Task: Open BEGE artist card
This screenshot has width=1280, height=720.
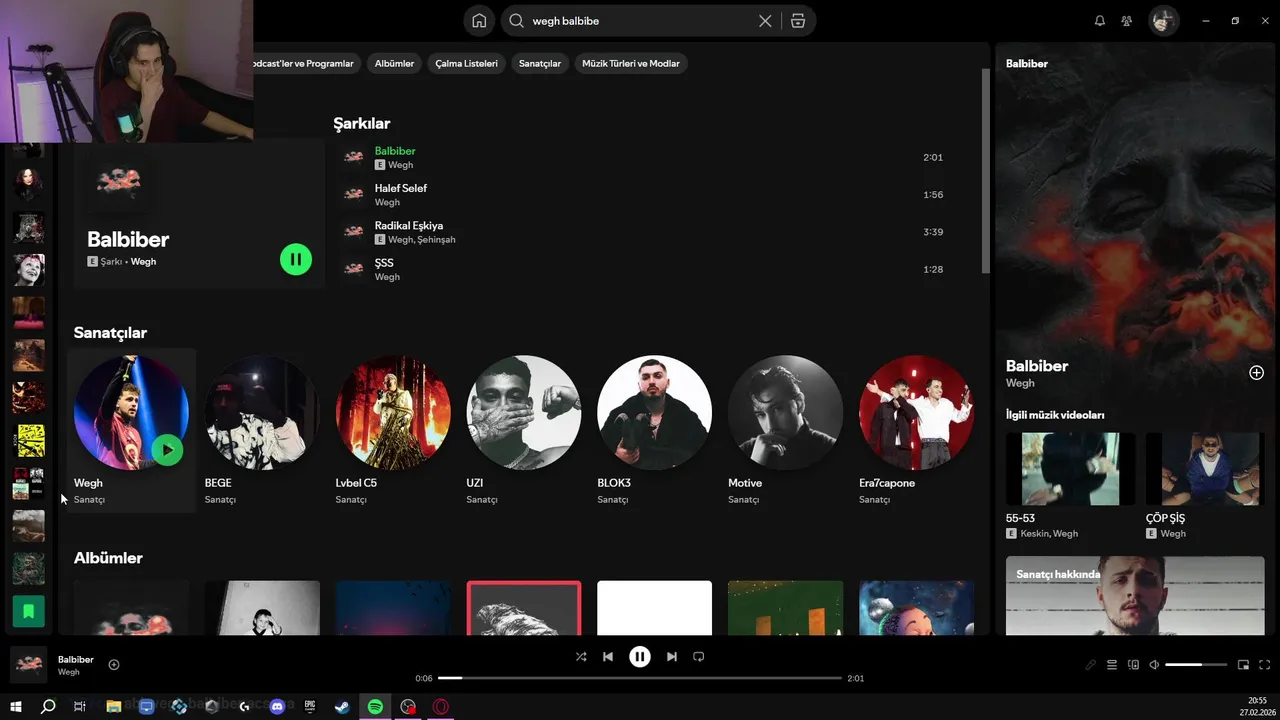Action: 262,430
